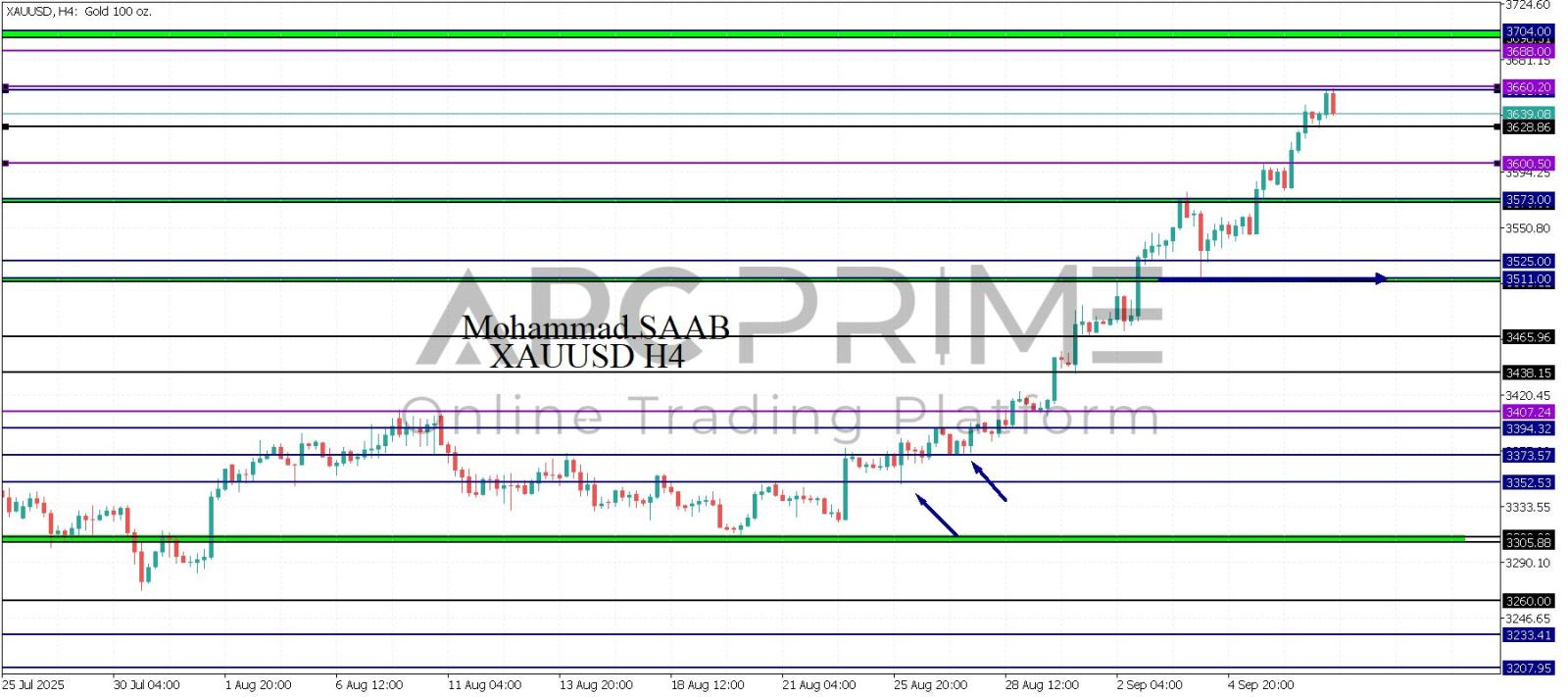1568x697 pixels.
Task: Select the Mohammad.SAAB text label
Action: 595,326
